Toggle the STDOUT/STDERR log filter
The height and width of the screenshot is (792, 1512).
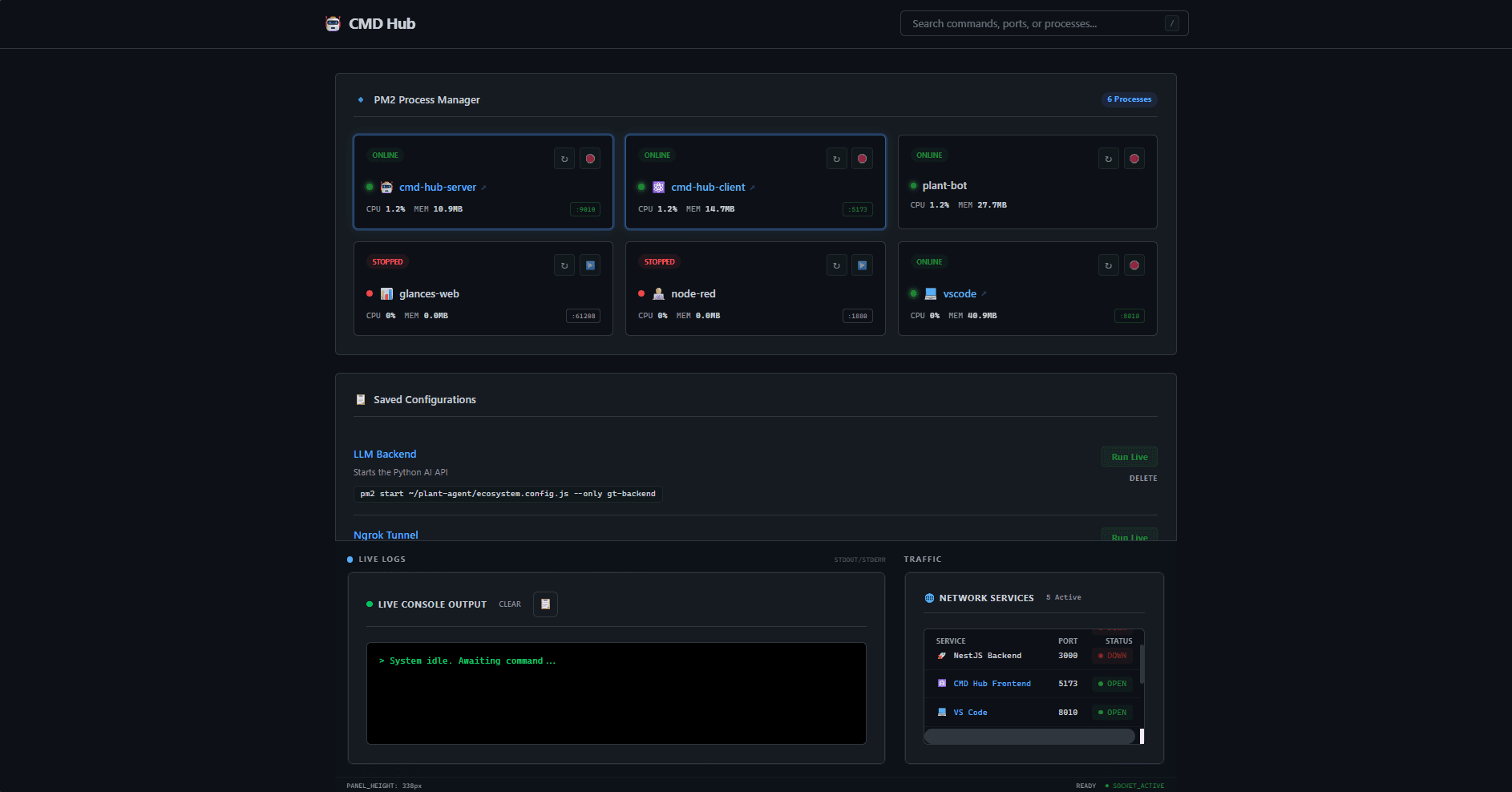859,559
